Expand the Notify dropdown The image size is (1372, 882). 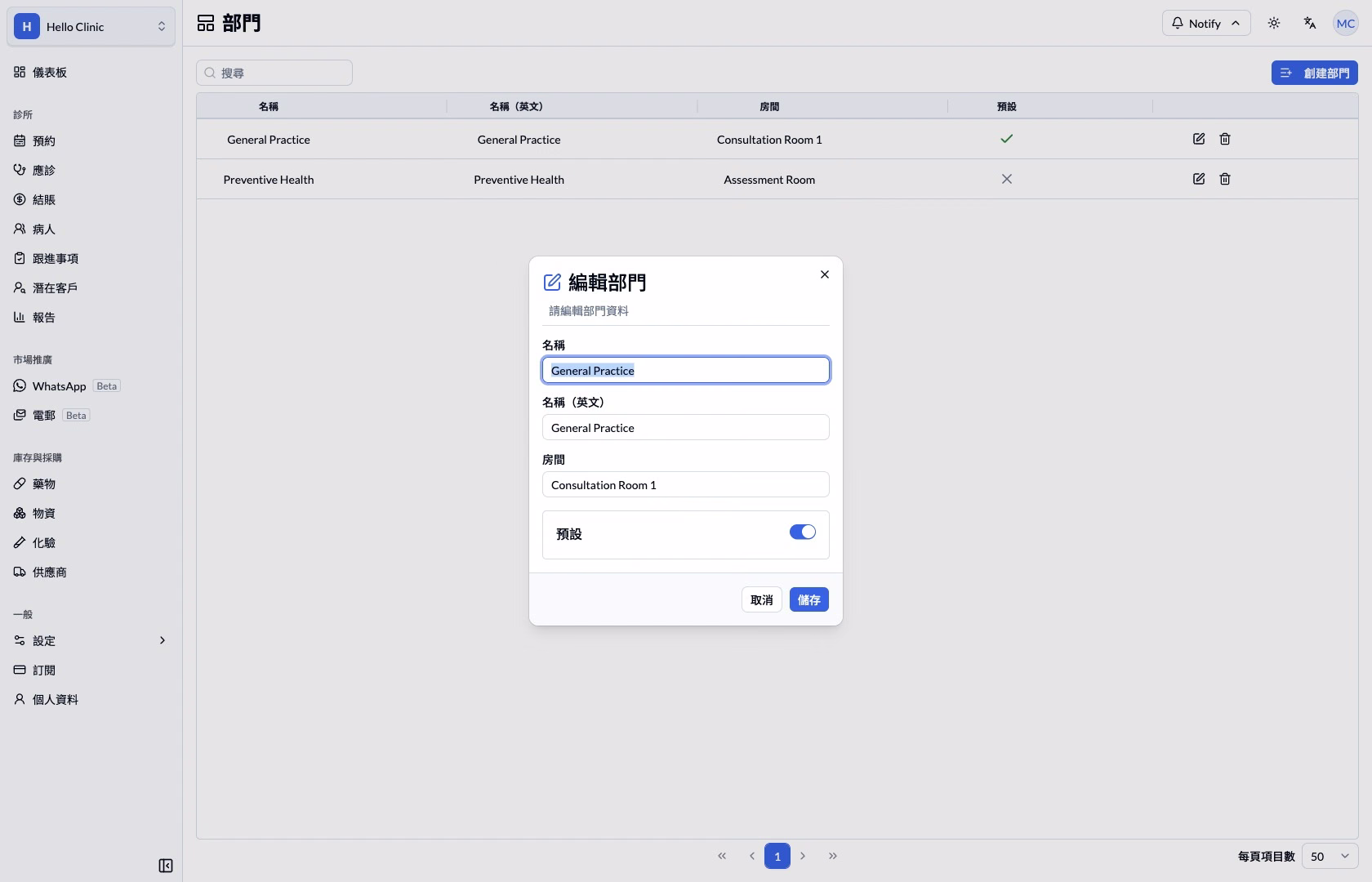(x=1206, y=23)
